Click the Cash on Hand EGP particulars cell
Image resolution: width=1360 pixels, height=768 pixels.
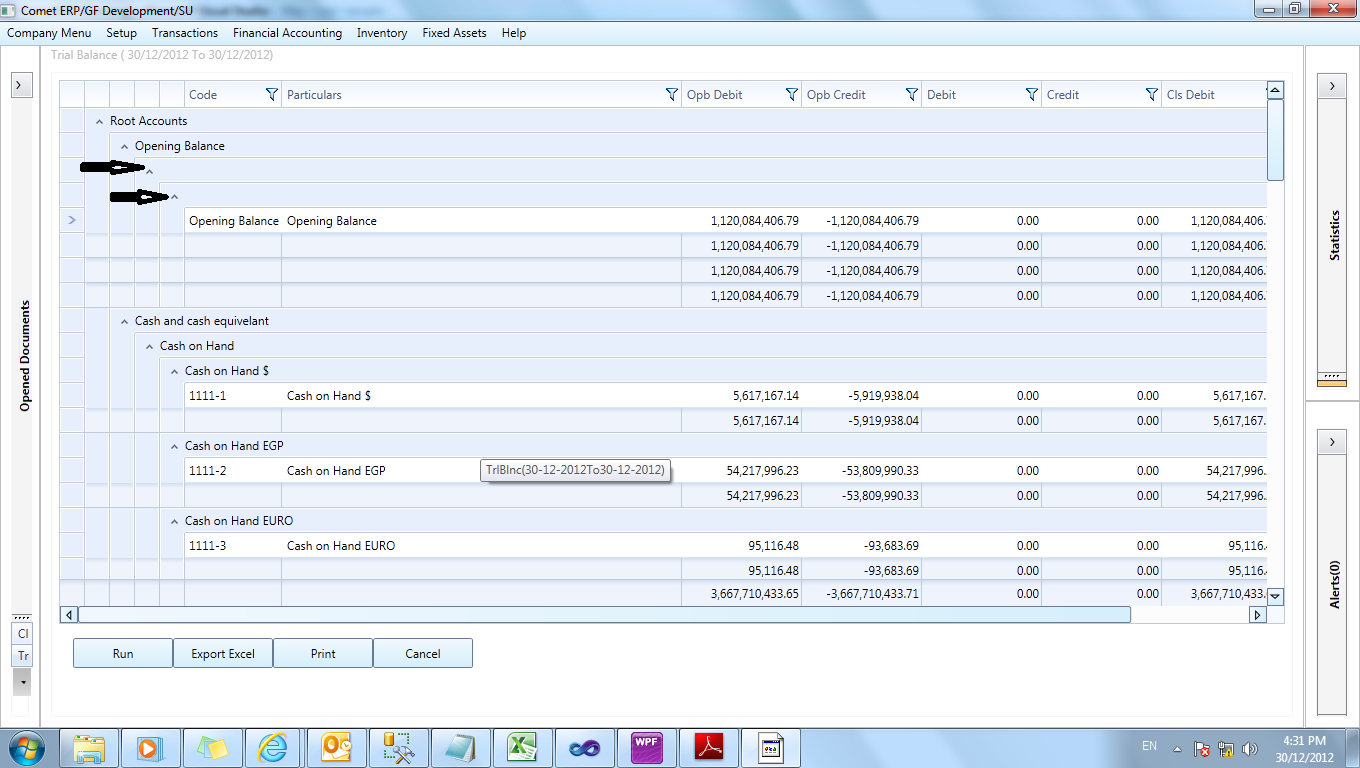point(481,470)
